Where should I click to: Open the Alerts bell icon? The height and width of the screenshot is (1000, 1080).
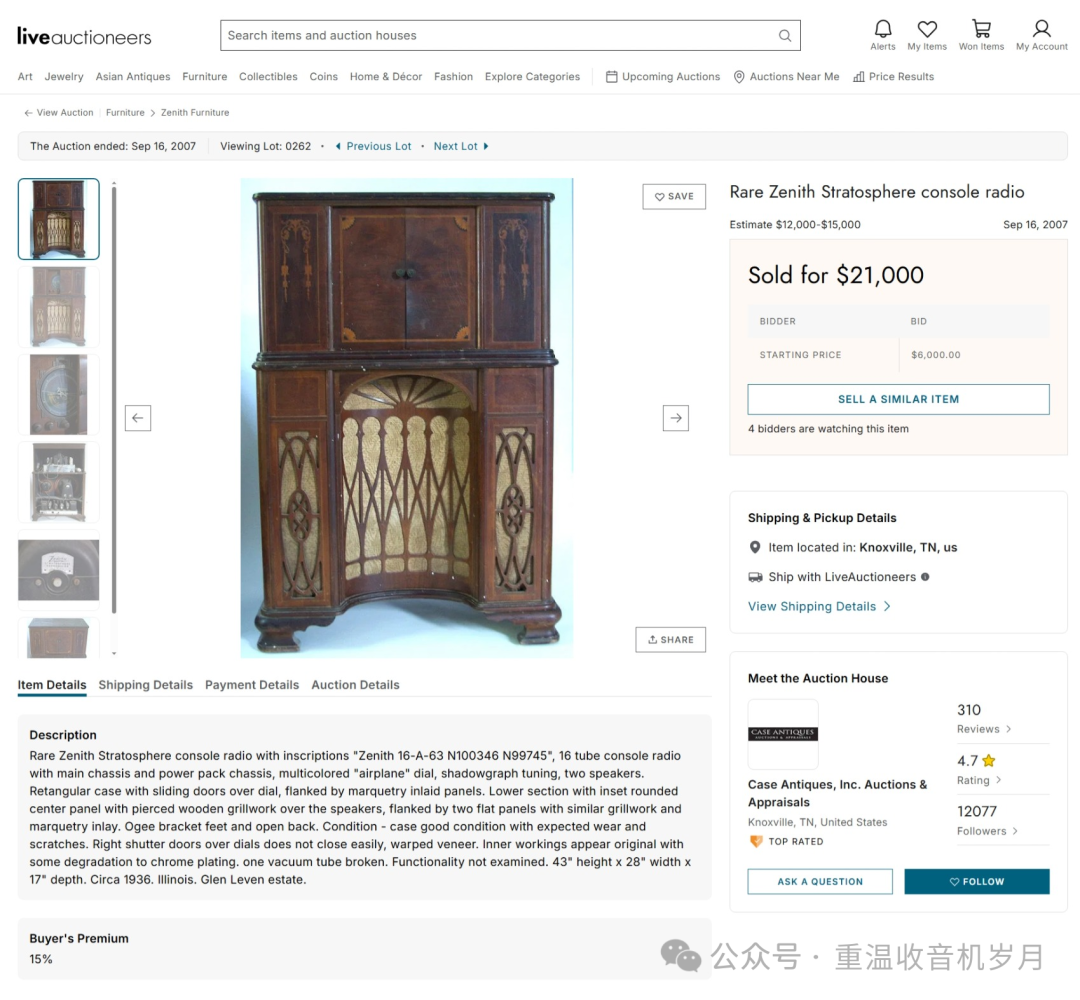click(x=882, y=29)
